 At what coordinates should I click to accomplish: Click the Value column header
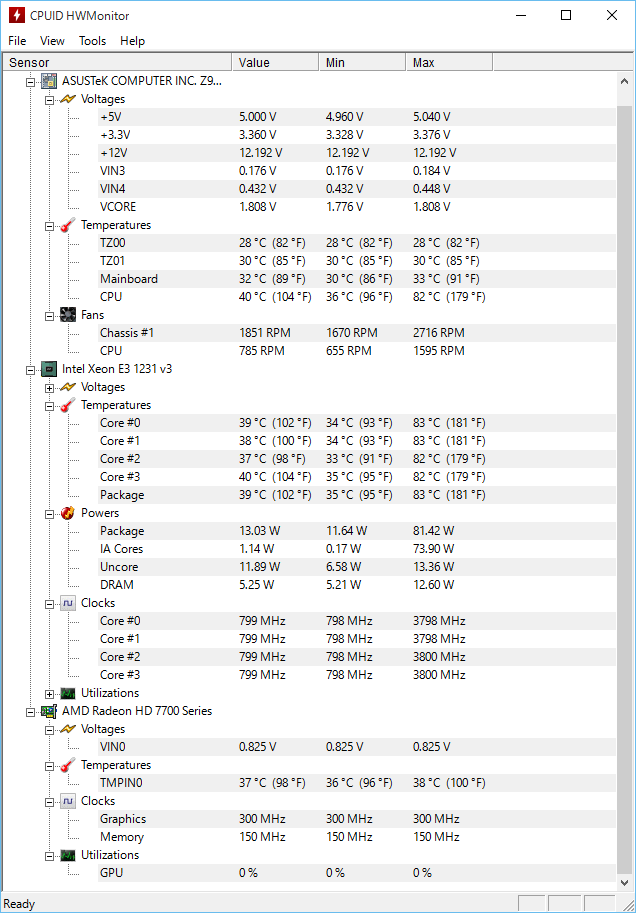[275, 62]
